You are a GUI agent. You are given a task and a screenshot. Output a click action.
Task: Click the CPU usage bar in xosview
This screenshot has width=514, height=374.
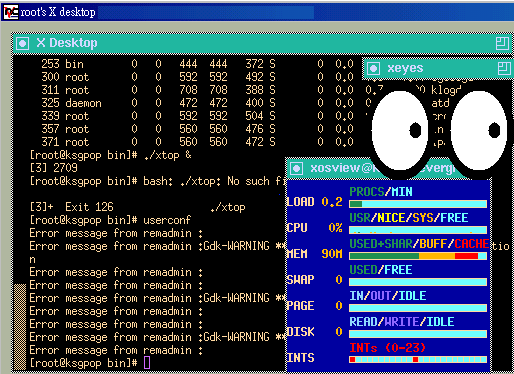pos(418,230)
